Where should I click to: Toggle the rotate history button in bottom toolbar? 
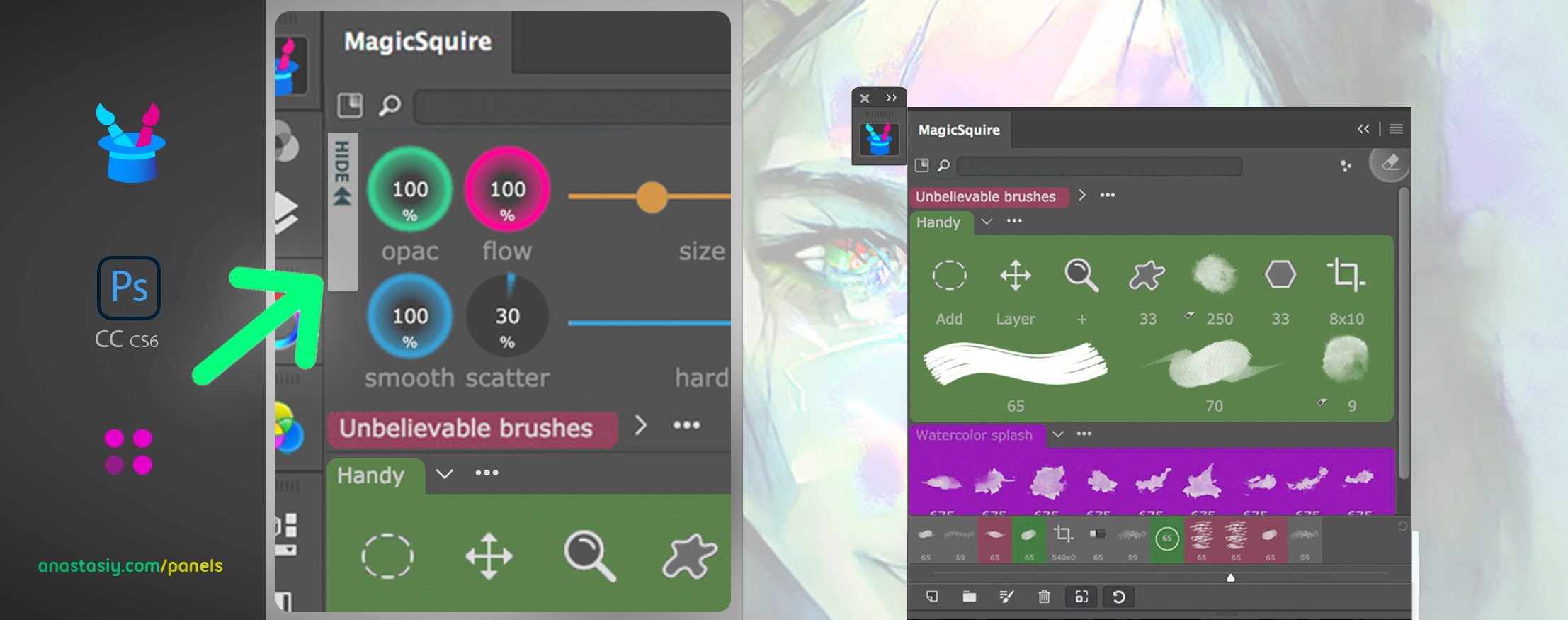pyautogui.click(x=1119, y=597)
